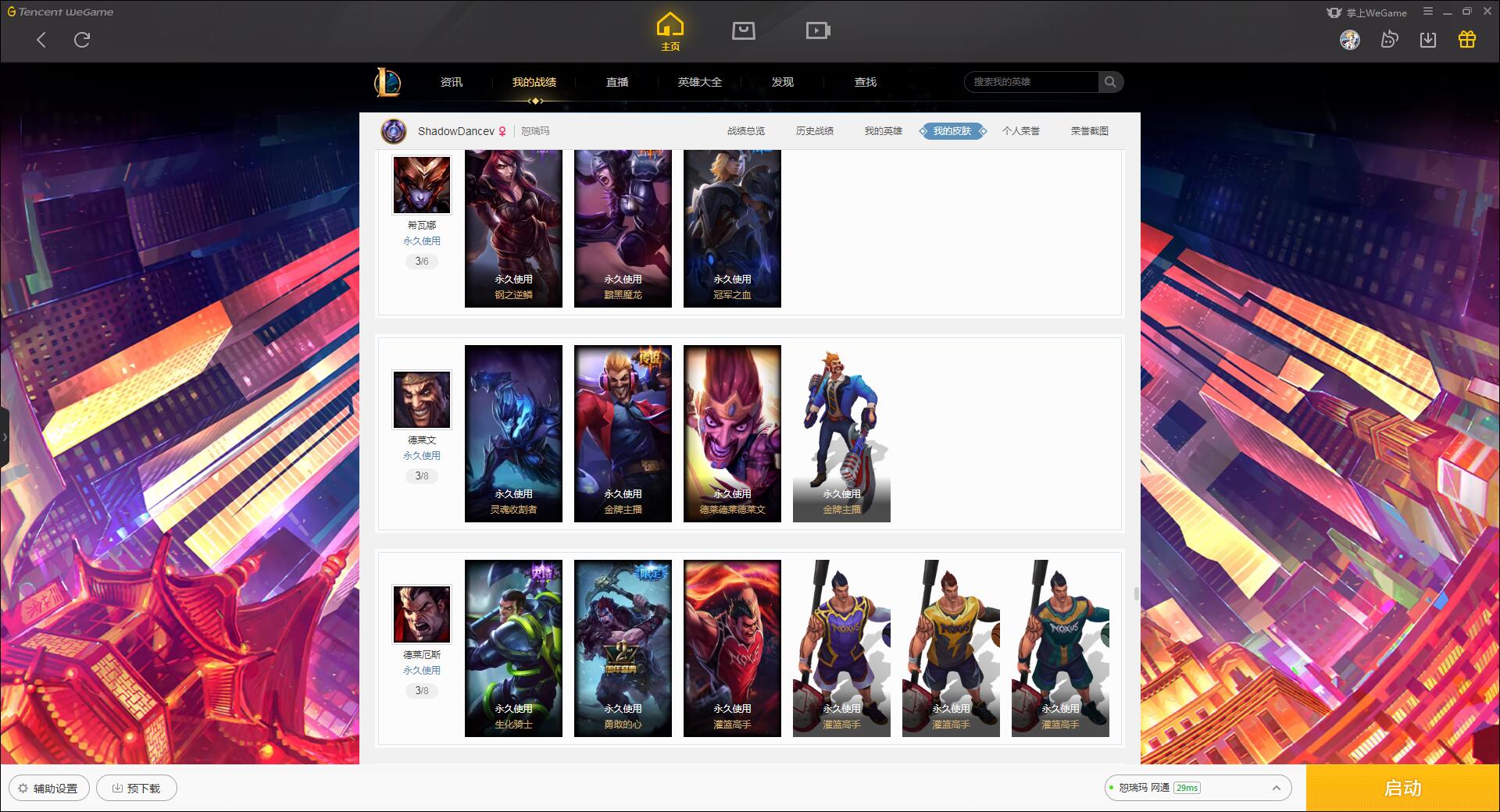Image resolution: width=1500 pixels, height=812 pixels.
Task: Switch to 个人荣誉 sub-tab
Action: coord(1021,131)
